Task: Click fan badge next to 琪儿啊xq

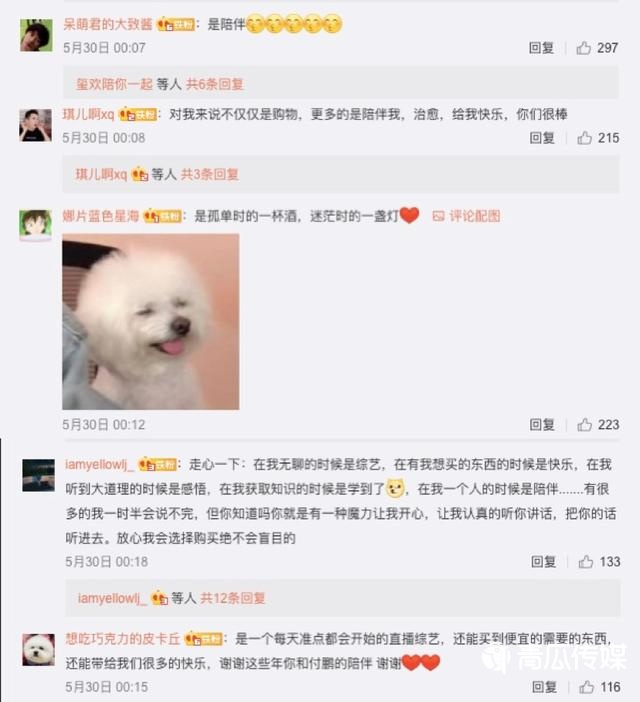Action: click(x=138, y=115)
